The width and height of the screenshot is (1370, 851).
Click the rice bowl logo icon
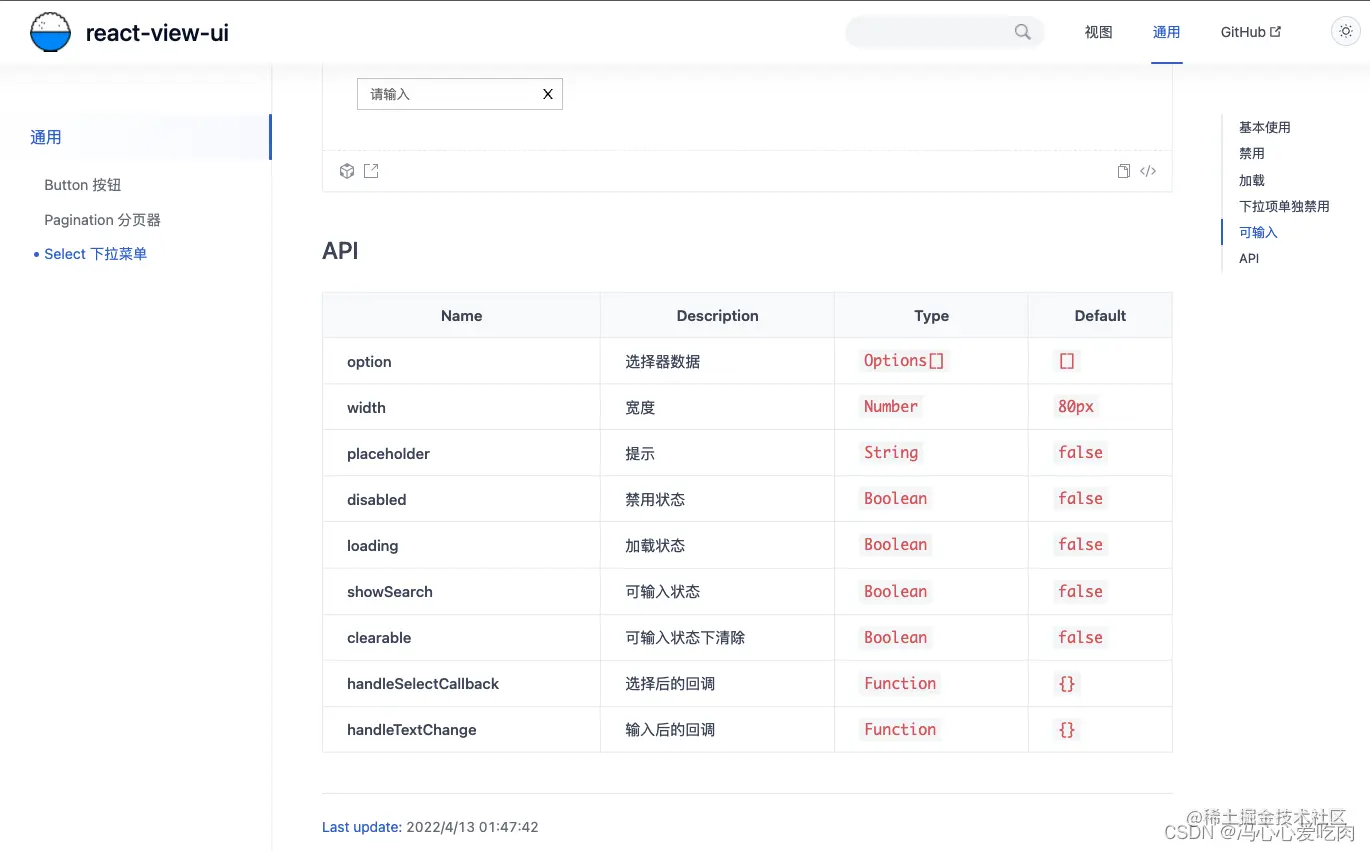[50, 32]
